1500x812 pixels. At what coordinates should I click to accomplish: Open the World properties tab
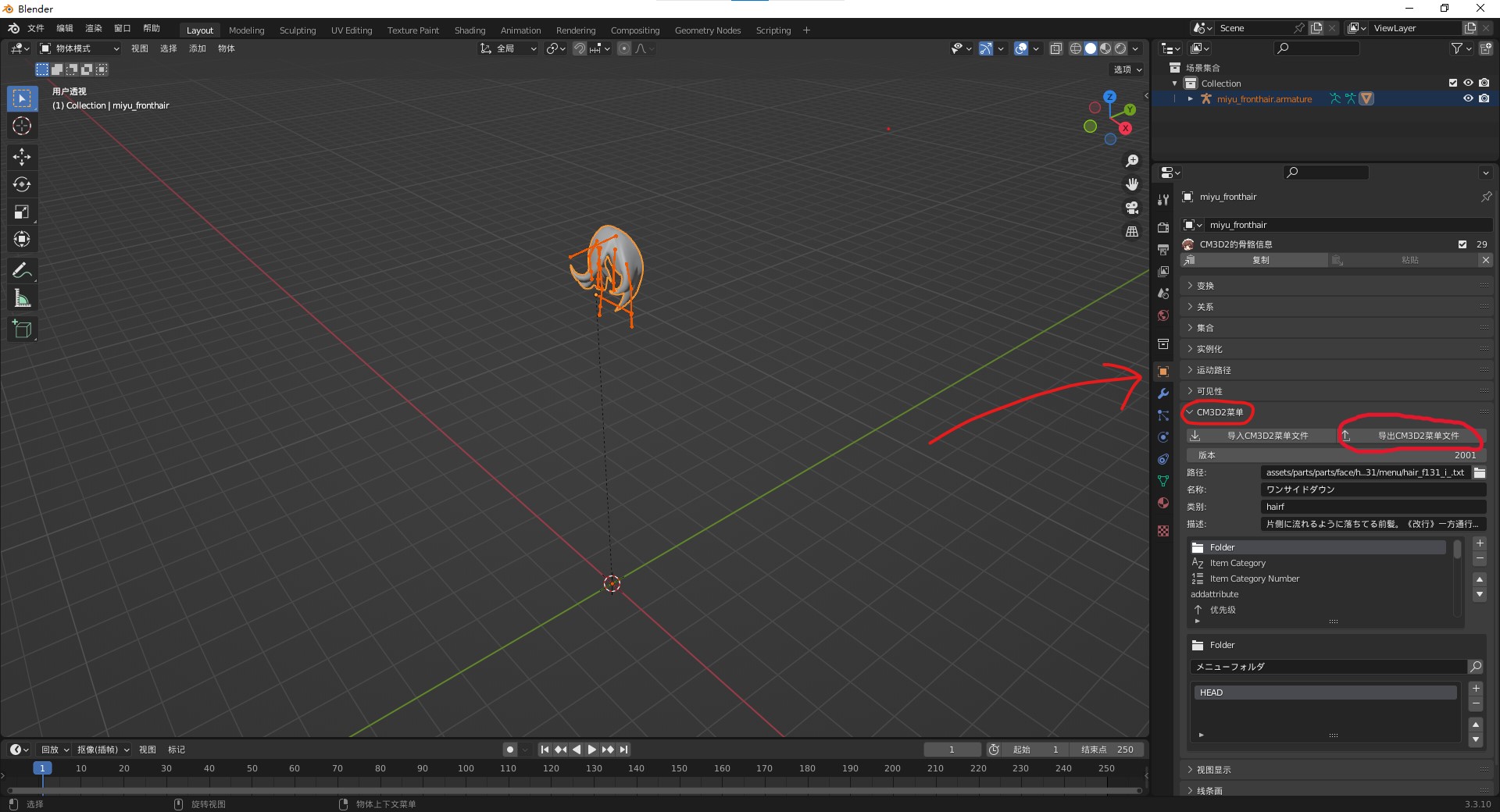1163,315
